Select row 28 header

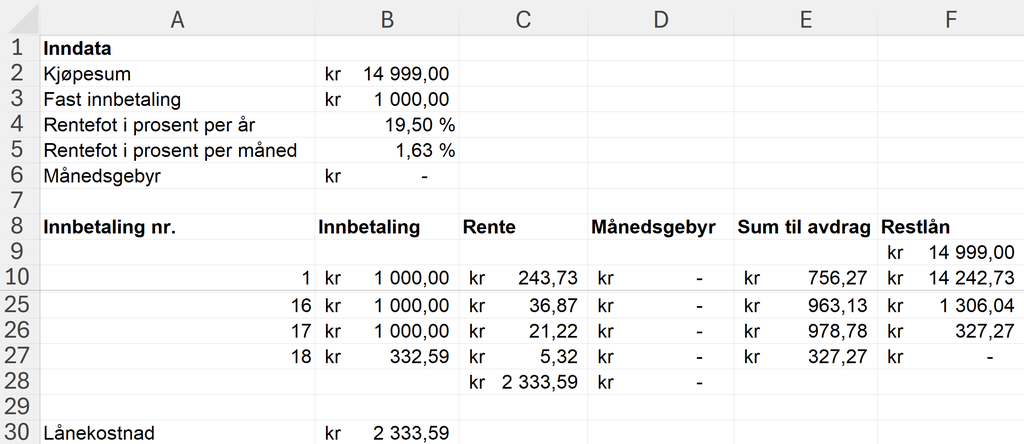click(20, 381)
